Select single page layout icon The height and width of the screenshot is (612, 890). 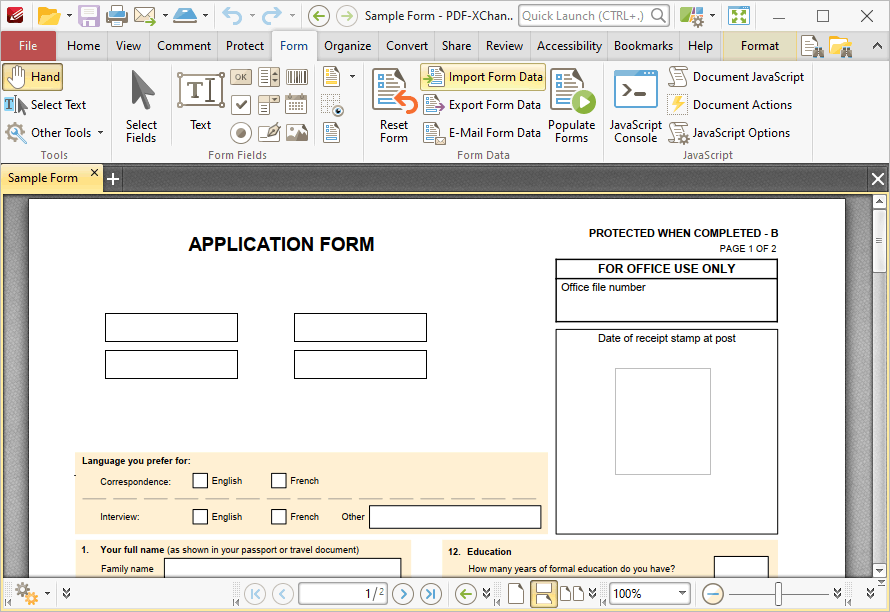[x=515, y=594]
